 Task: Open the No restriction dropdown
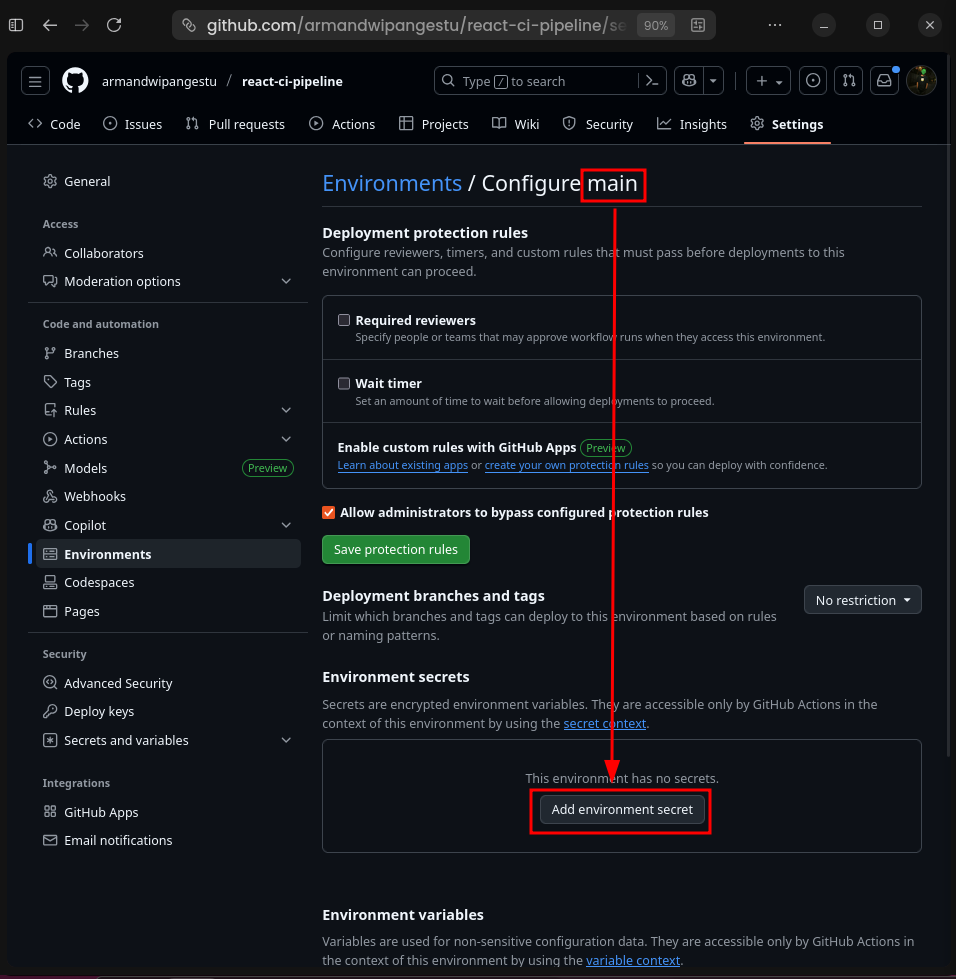(x=862, y=600)
